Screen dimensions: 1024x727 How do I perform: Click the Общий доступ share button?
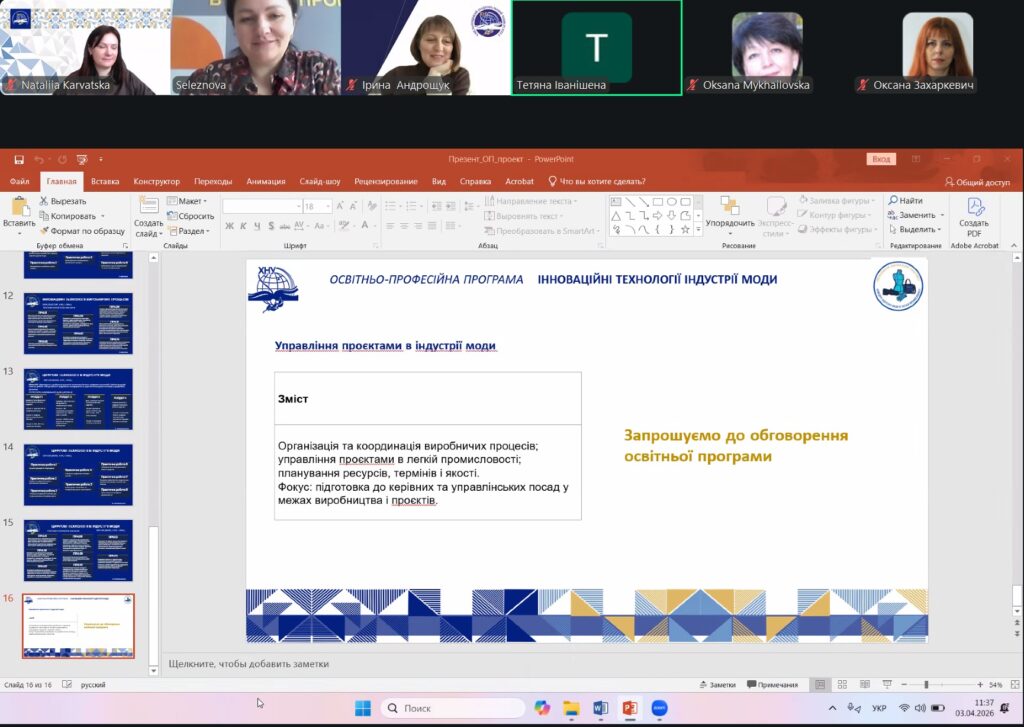(x=977, y=182)
